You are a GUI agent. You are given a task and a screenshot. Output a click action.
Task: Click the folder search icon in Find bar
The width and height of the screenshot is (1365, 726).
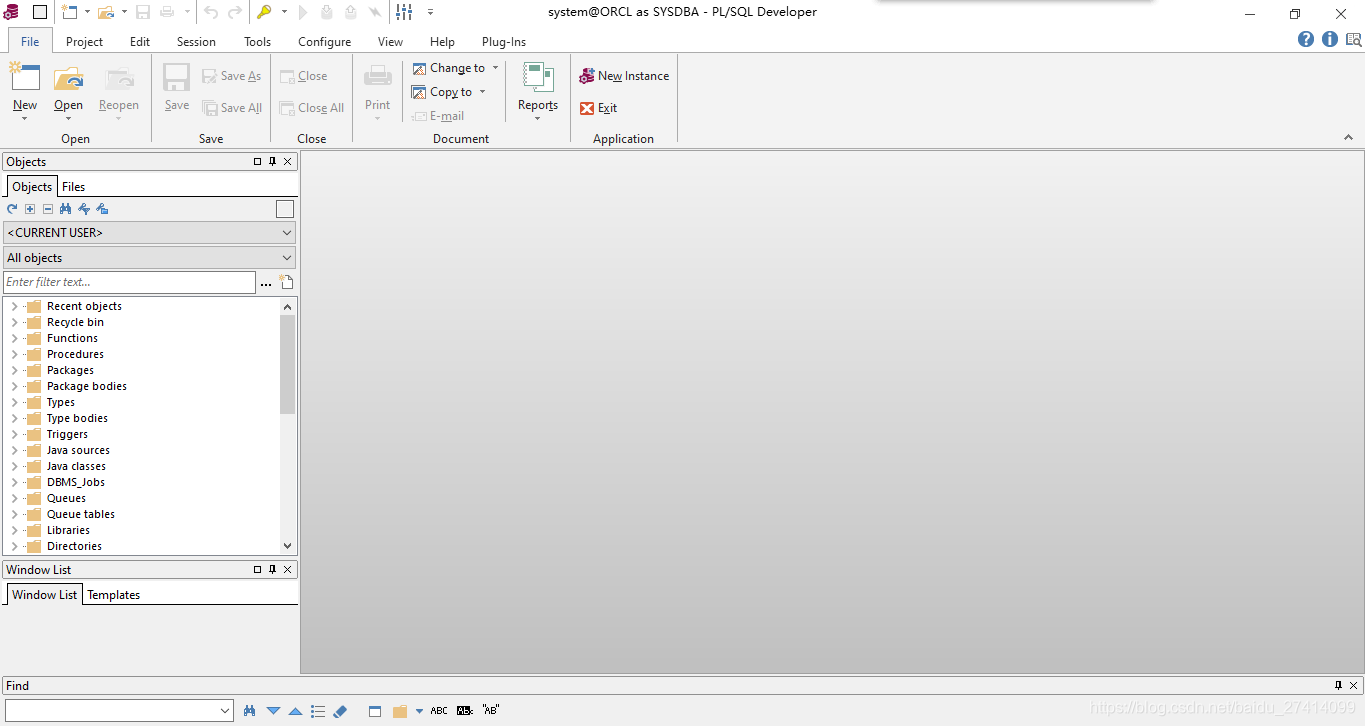point(400,711)
